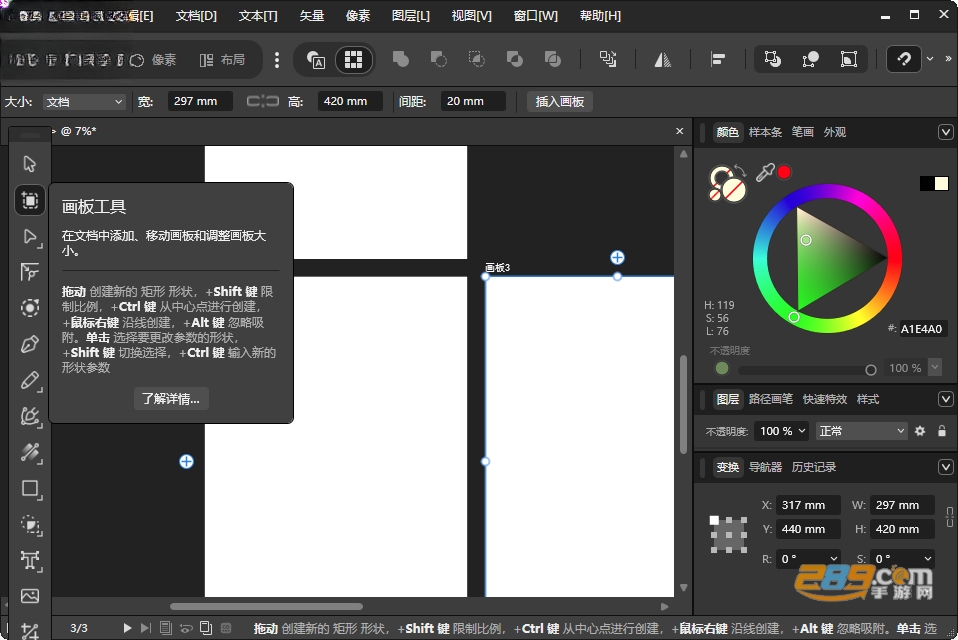Image resolution: width=958 pixels, height=640 pixels.
Task: Select the Pen tool
Action: [x=29, y=344]
